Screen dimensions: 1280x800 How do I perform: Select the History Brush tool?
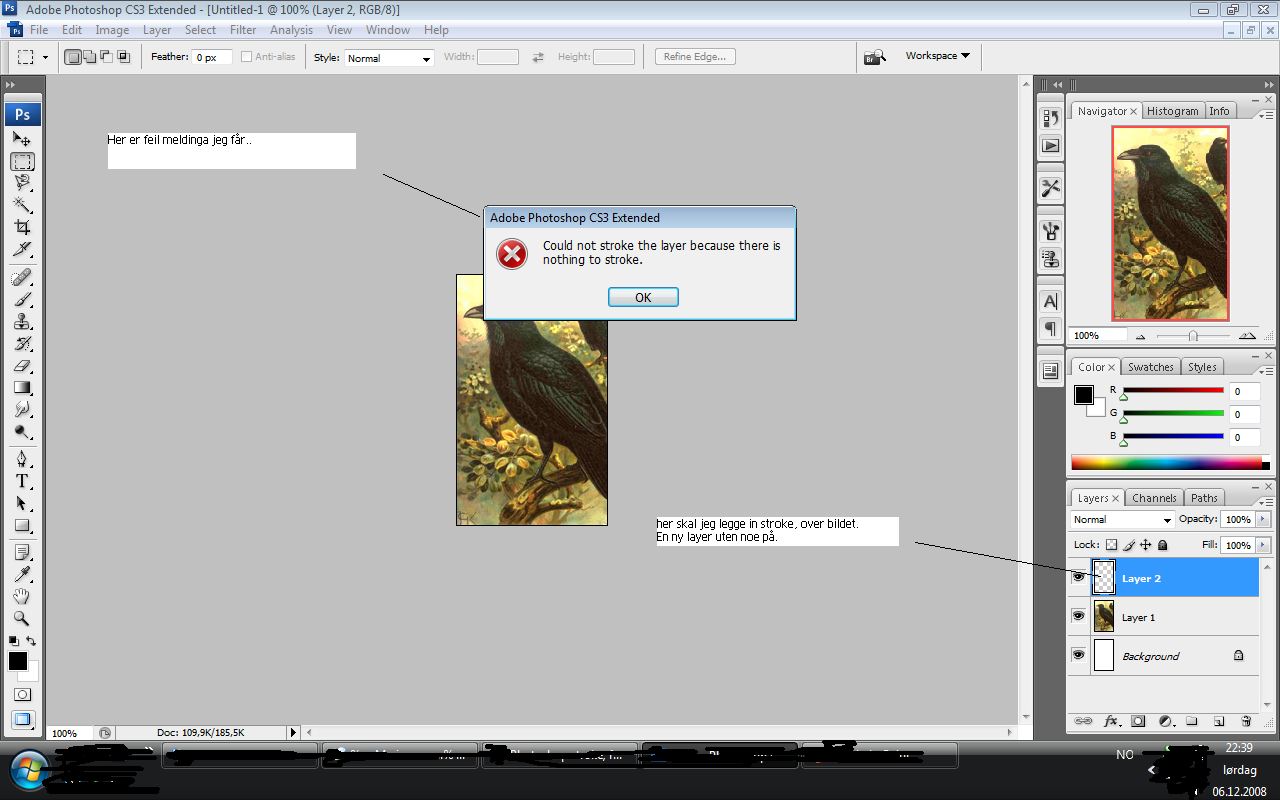click(22, 343)
